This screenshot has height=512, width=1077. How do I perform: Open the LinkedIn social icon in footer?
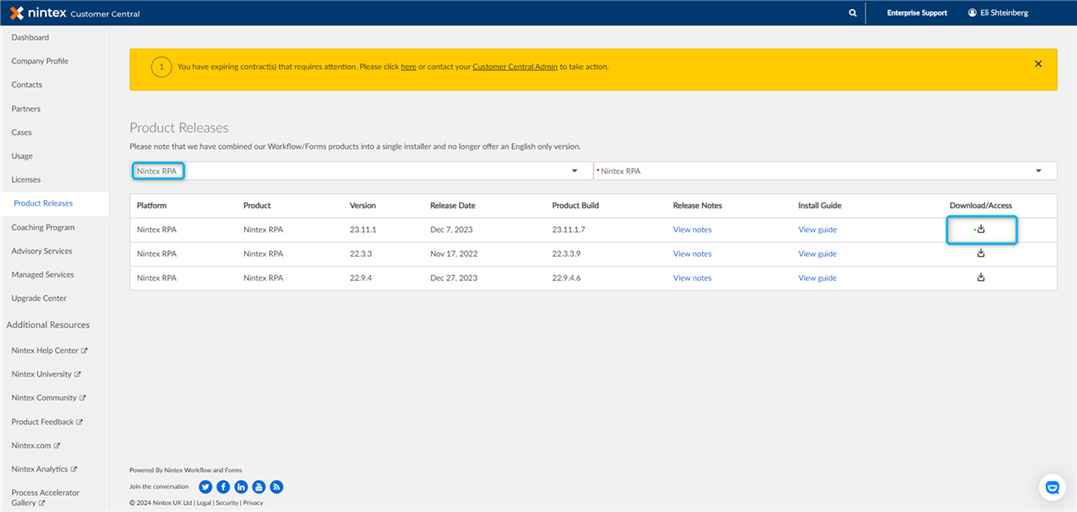coord(241,487)
